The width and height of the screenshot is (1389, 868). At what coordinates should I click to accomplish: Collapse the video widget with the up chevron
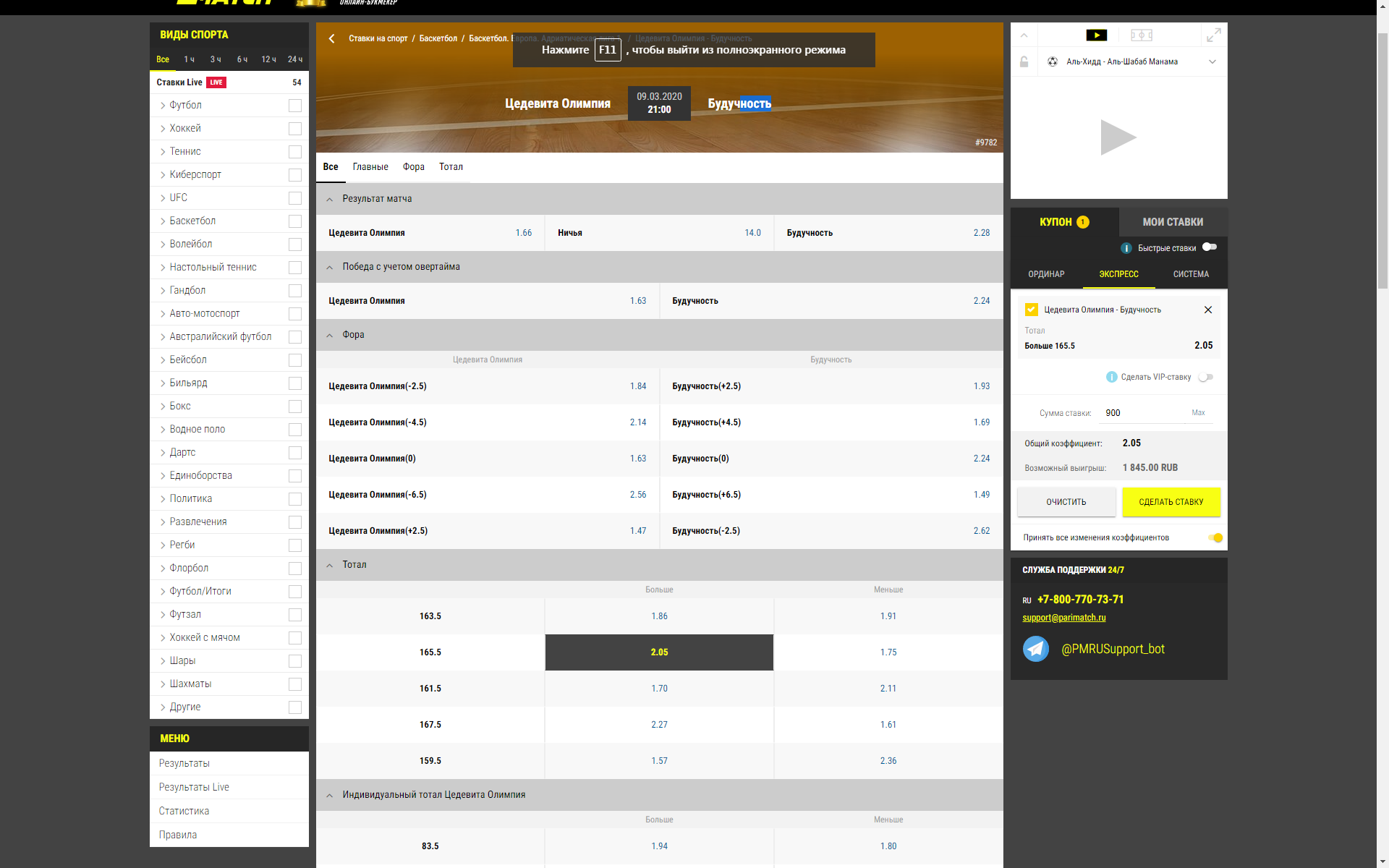pyautogui.click(x=1024, y=35)
